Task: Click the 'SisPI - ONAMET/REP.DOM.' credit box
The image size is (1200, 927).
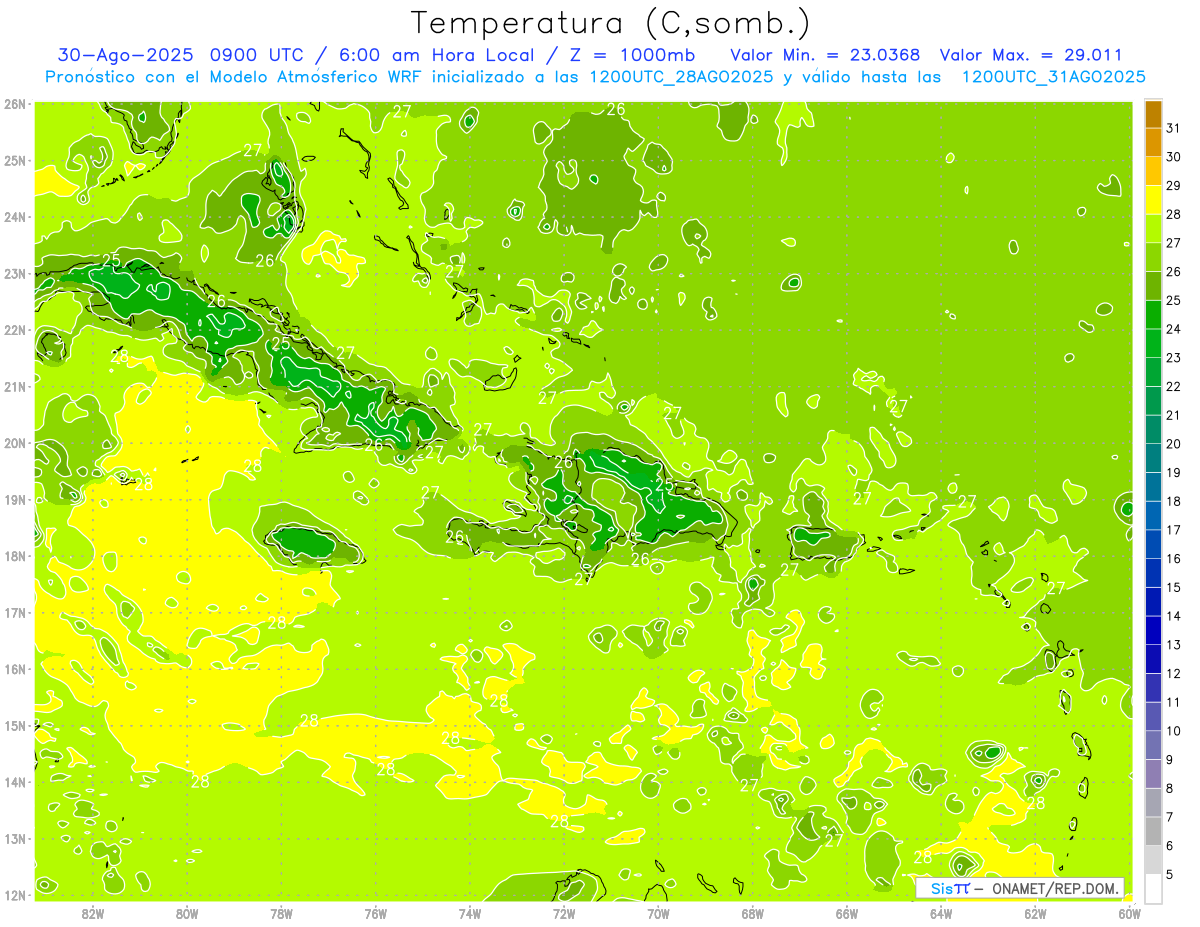Action: [1020, 888]
